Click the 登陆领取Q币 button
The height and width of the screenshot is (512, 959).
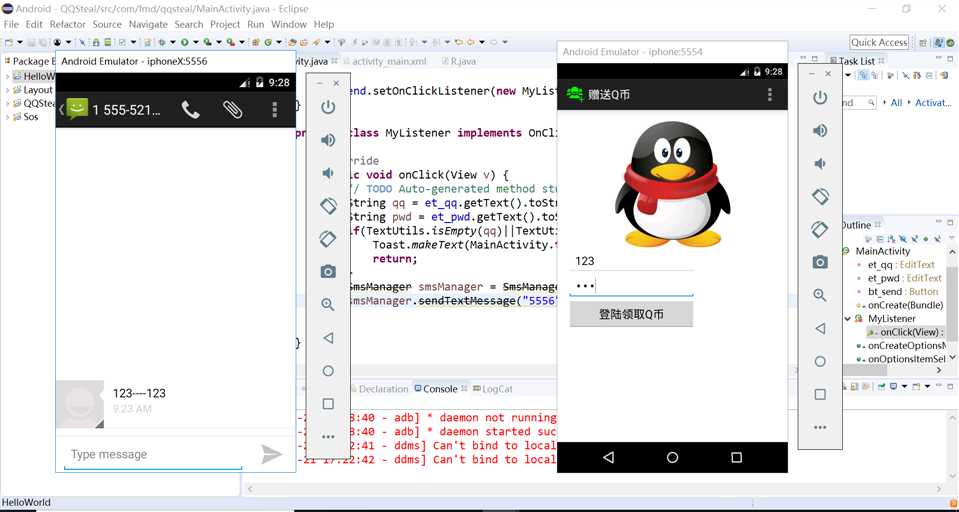click(631, 314)
